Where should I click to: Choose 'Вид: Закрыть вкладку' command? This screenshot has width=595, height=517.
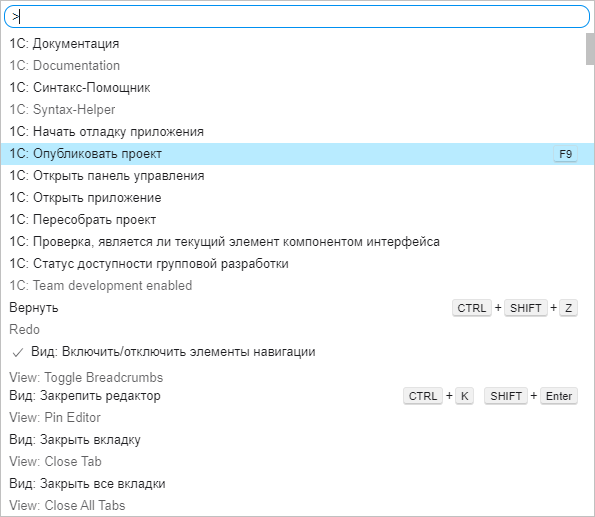tap(75, 440)
